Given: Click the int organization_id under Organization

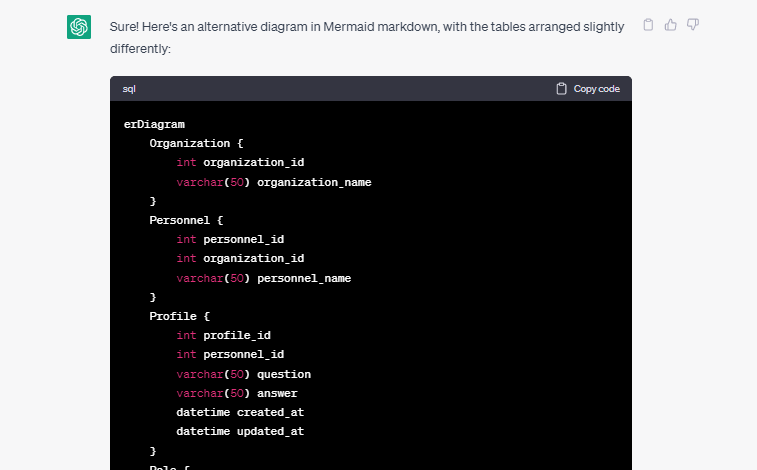Looking at the screenshot, I should [240, 162].
